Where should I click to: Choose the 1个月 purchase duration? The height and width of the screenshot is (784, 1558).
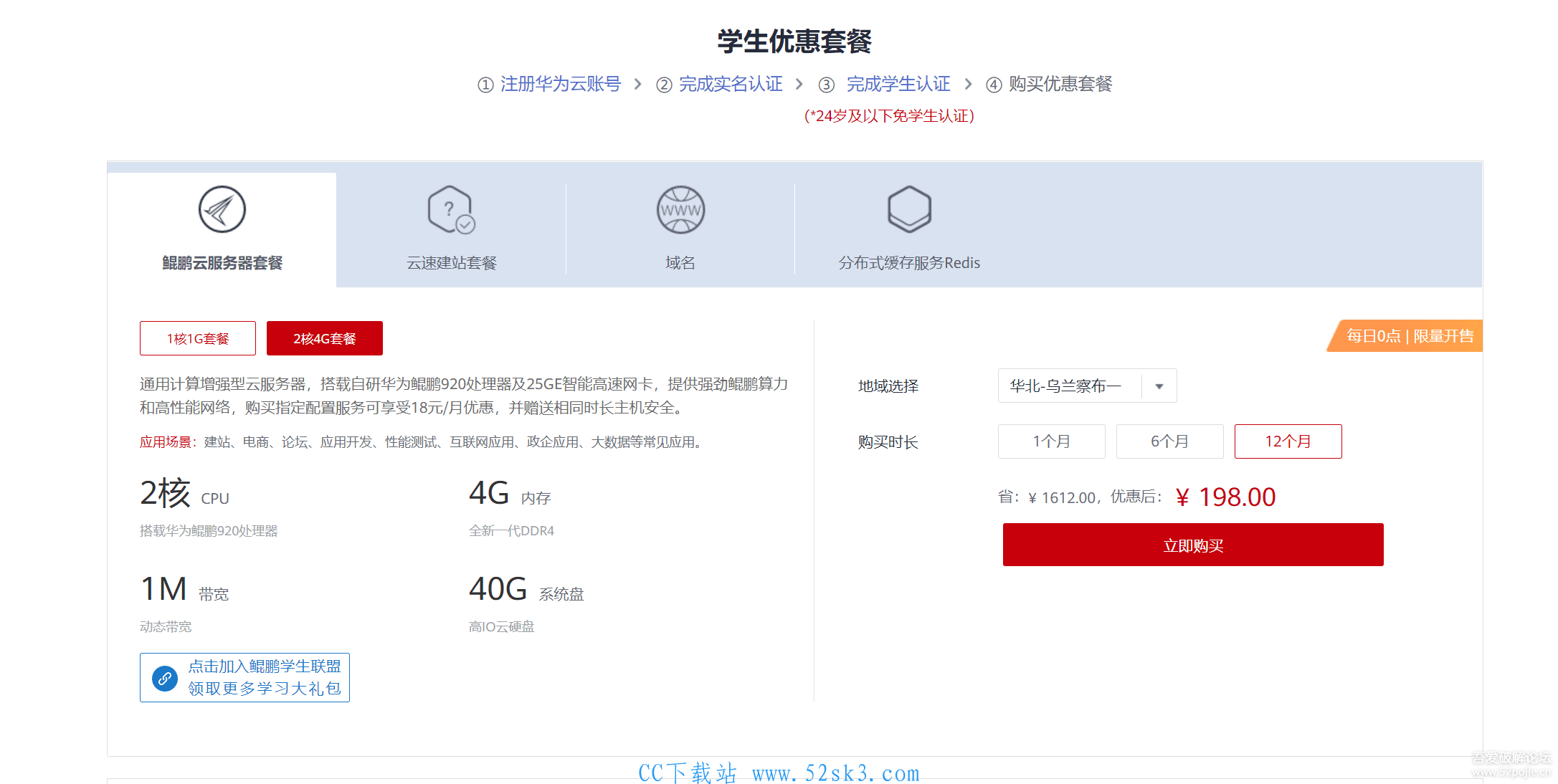click(1052, 441)
